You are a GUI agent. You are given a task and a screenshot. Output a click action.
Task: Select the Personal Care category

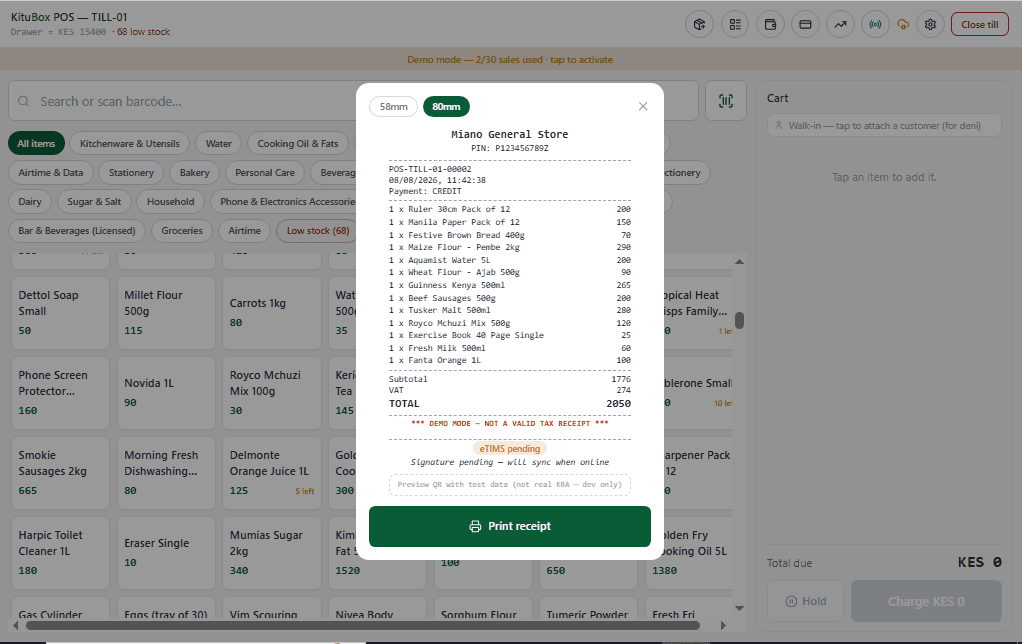[265, 173]
